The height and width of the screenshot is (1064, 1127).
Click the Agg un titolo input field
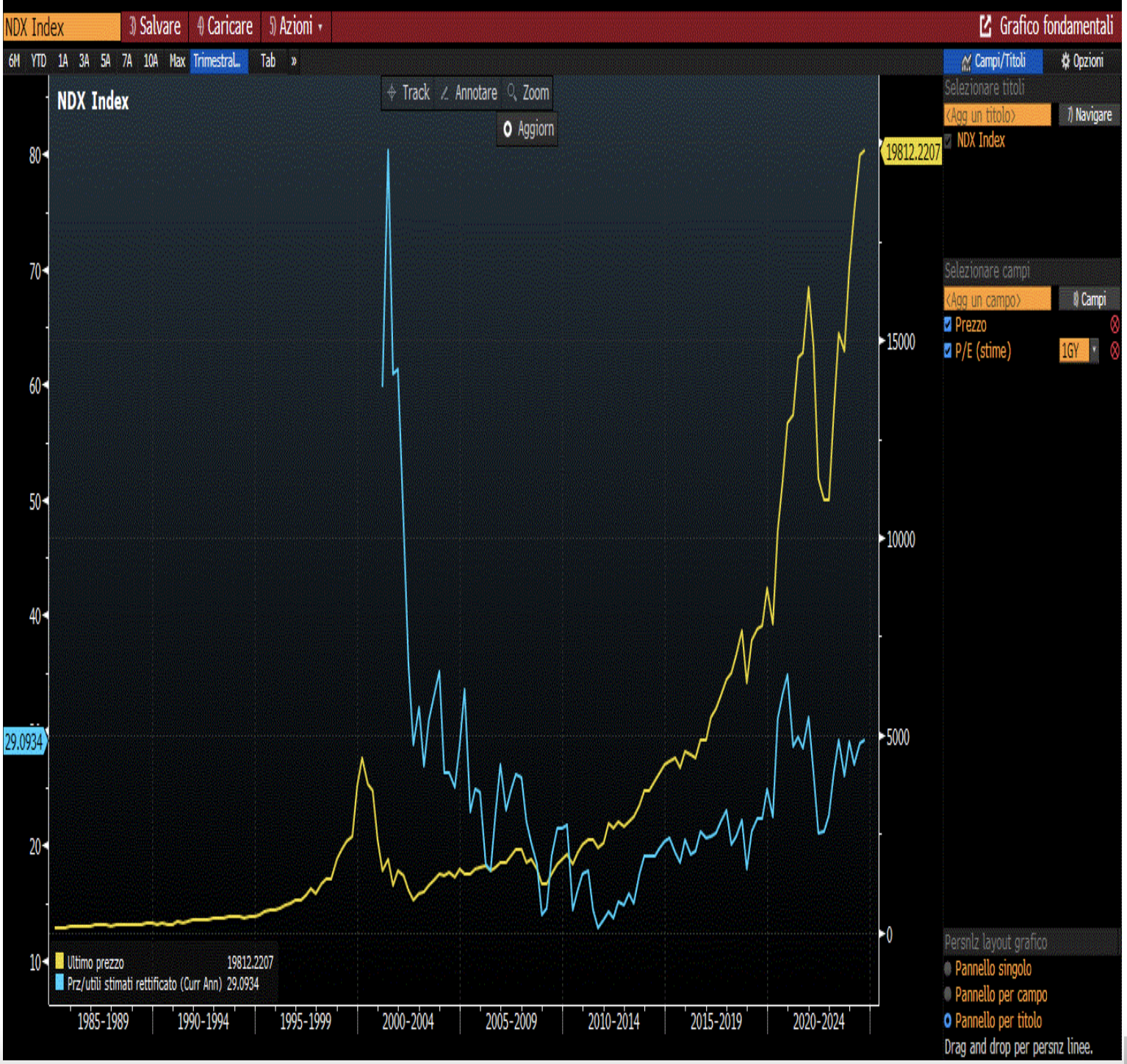pyautogui.click(x=997, y=115)
